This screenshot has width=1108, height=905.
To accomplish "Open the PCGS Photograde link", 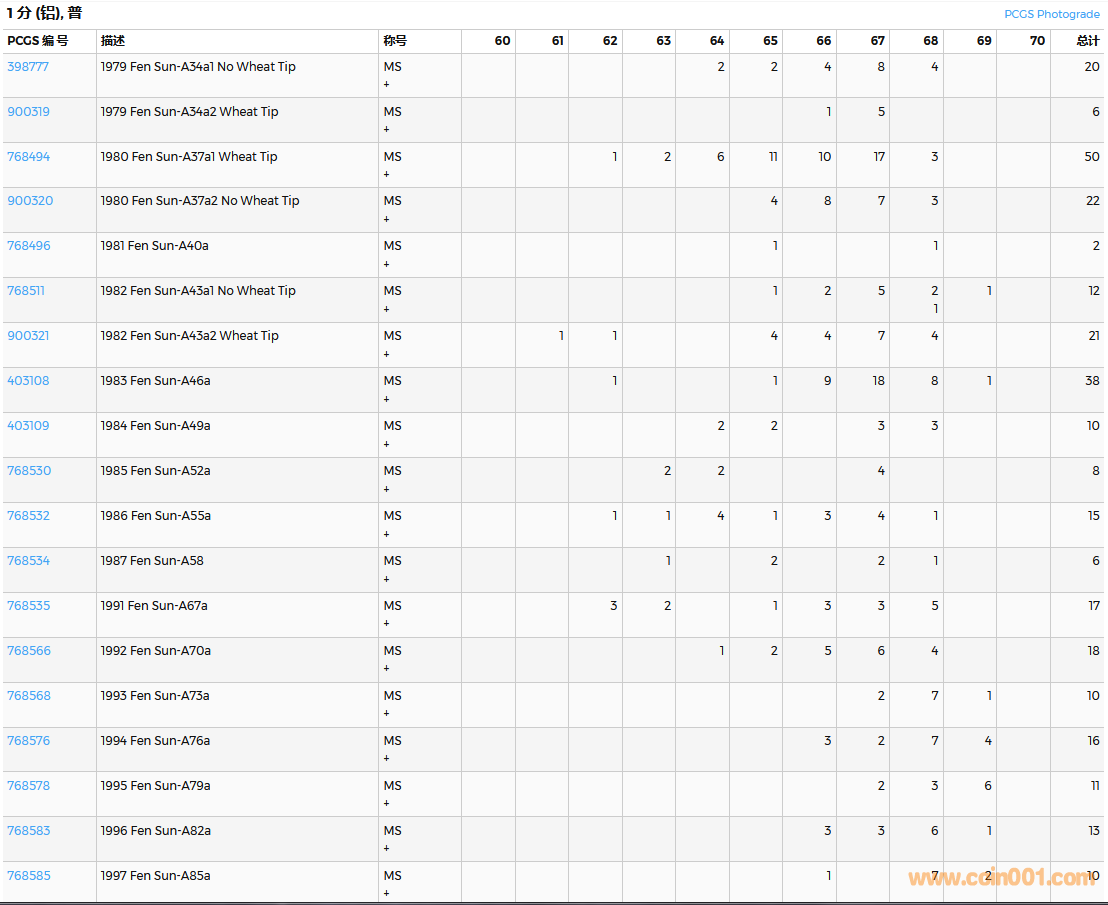I will point(1051,14).
